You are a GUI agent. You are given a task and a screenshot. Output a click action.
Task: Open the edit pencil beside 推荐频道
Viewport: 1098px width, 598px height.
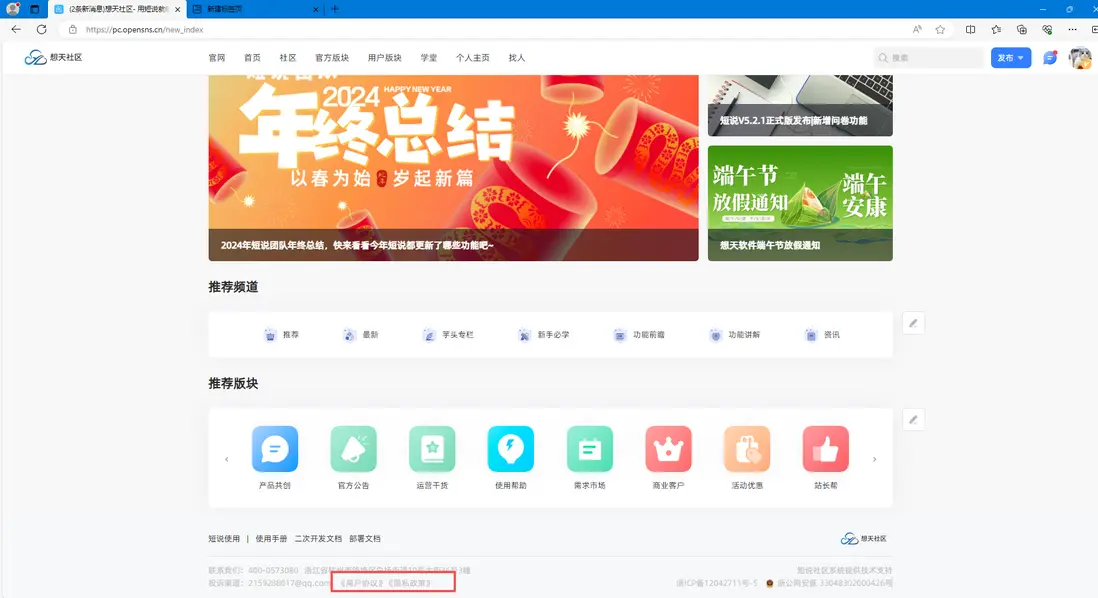(x=912, y=322)
